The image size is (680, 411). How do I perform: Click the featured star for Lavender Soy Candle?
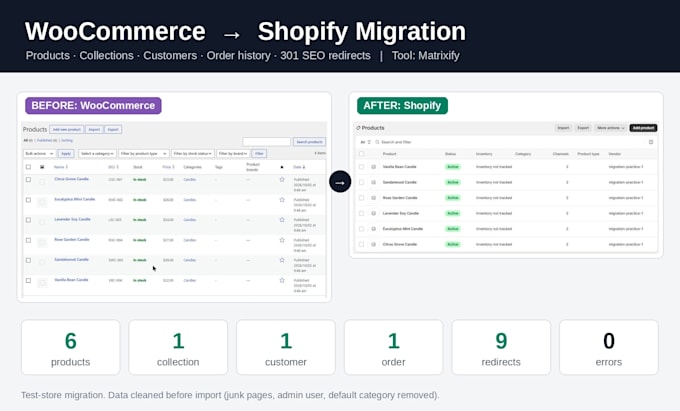point(282,220)
